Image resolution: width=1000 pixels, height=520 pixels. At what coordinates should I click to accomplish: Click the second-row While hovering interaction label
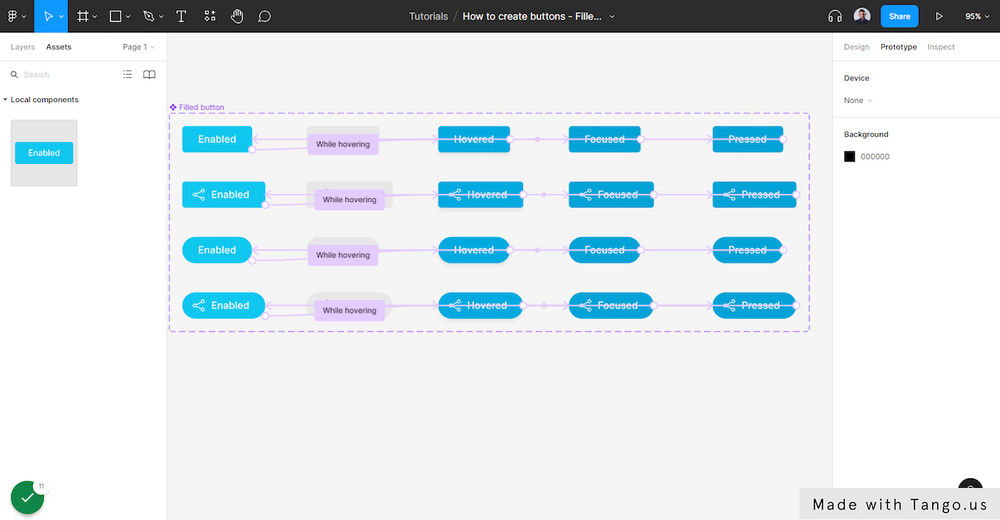pyautogui.click(x=349, y=200)
